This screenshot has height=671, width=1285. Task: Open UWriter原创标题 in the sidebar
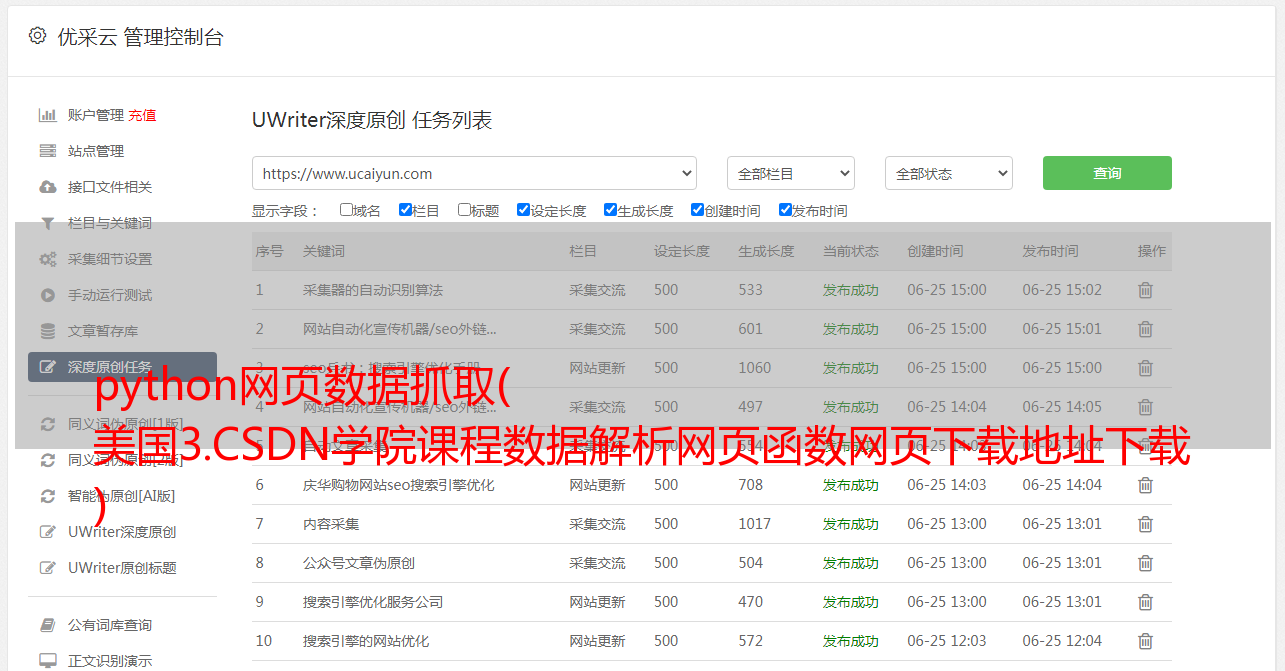(122, 568)
